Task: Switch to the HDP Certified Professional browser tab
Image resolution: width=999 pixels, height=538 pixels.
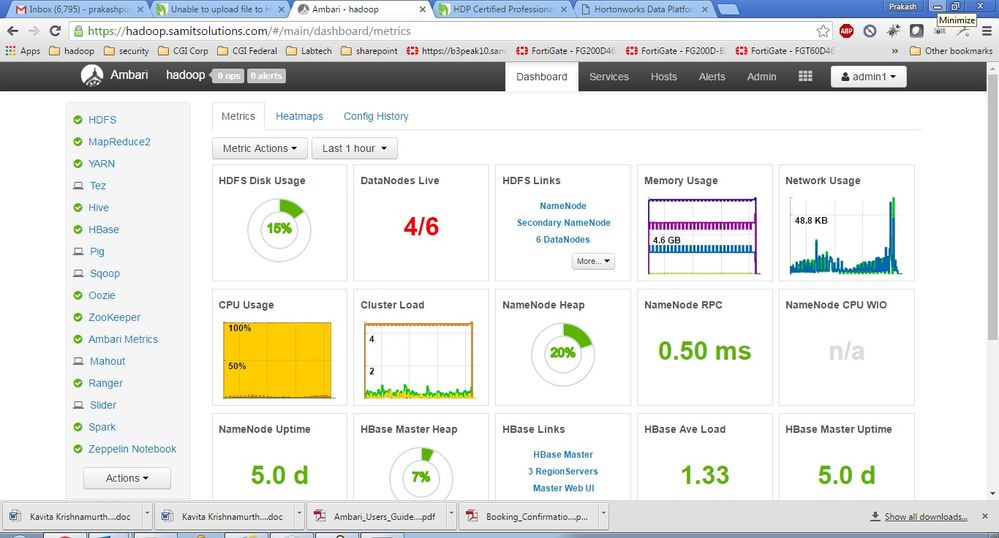Action: coord(502,10)
